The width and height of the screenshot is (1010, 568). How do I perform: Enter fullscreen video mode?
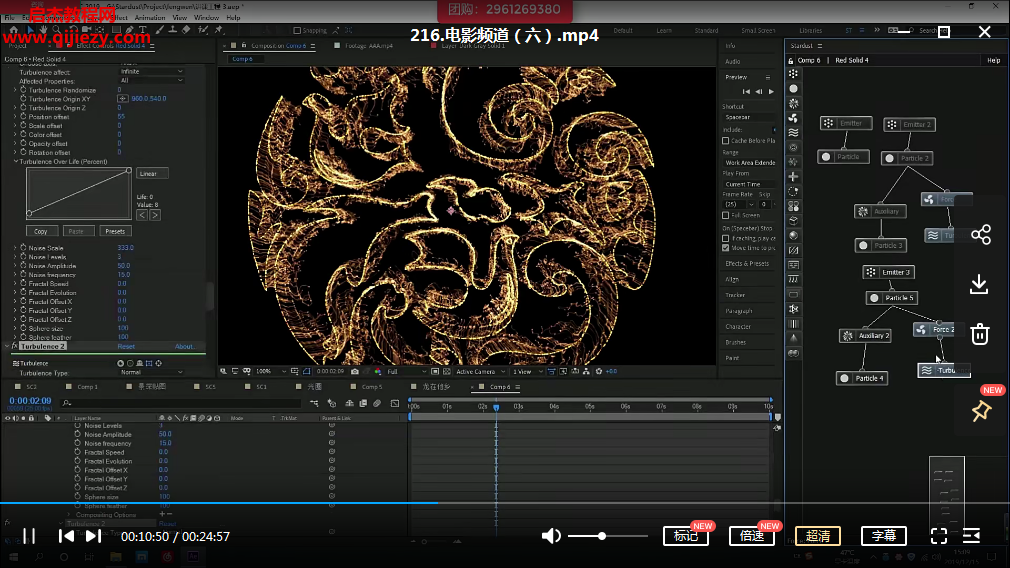click(939, 536)
